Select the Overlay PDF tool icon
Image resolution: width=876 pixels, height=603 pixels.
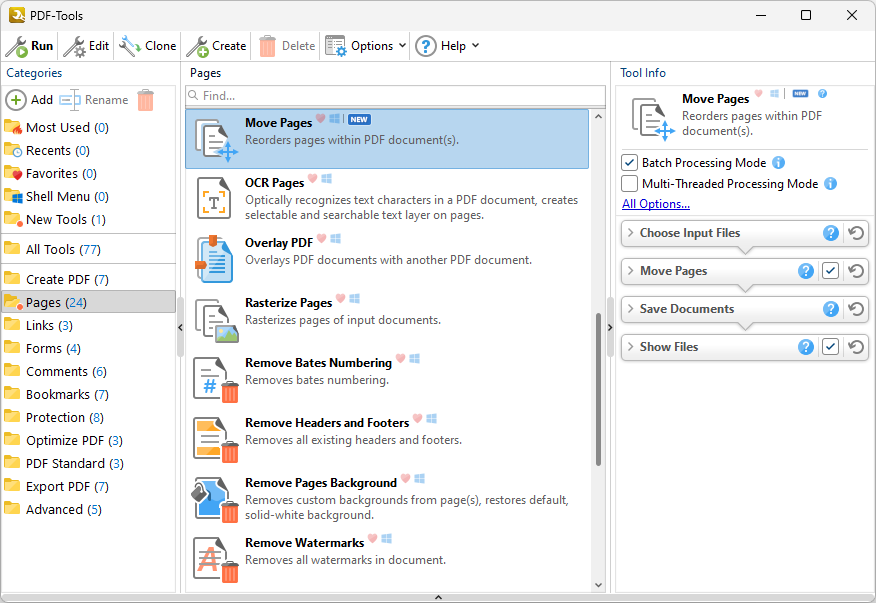pyautogui.click(x=213, y=257)
